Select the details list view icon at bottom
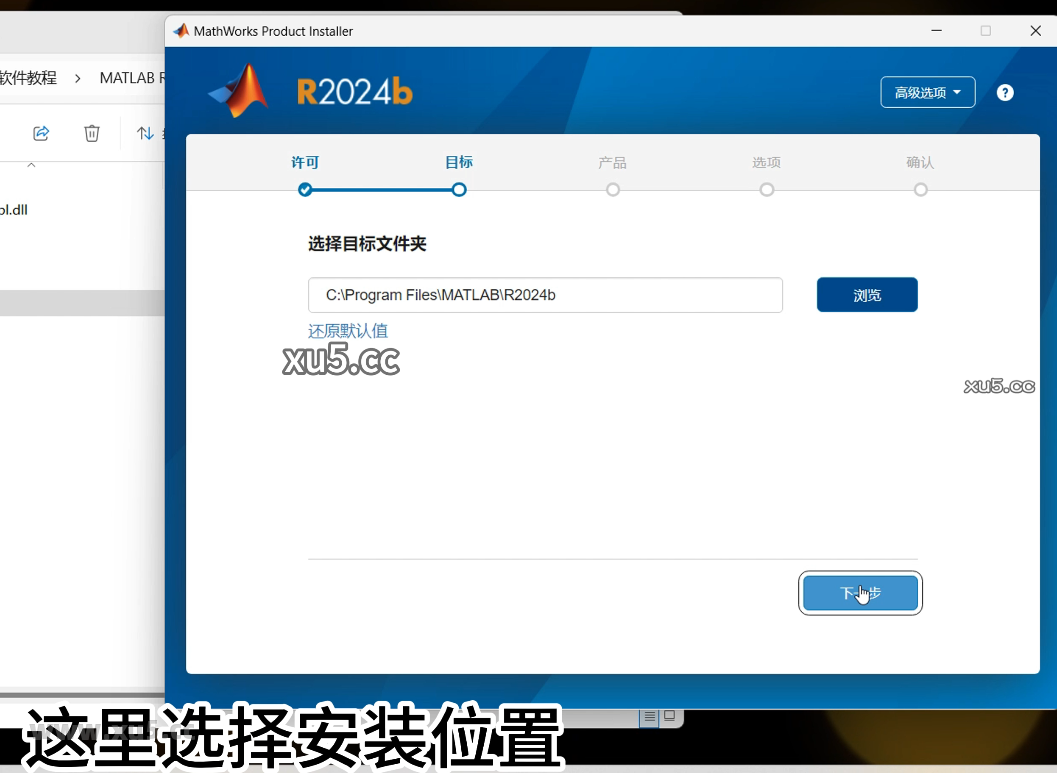Viewport: 1057px width, 773px height. click(649, 716)
